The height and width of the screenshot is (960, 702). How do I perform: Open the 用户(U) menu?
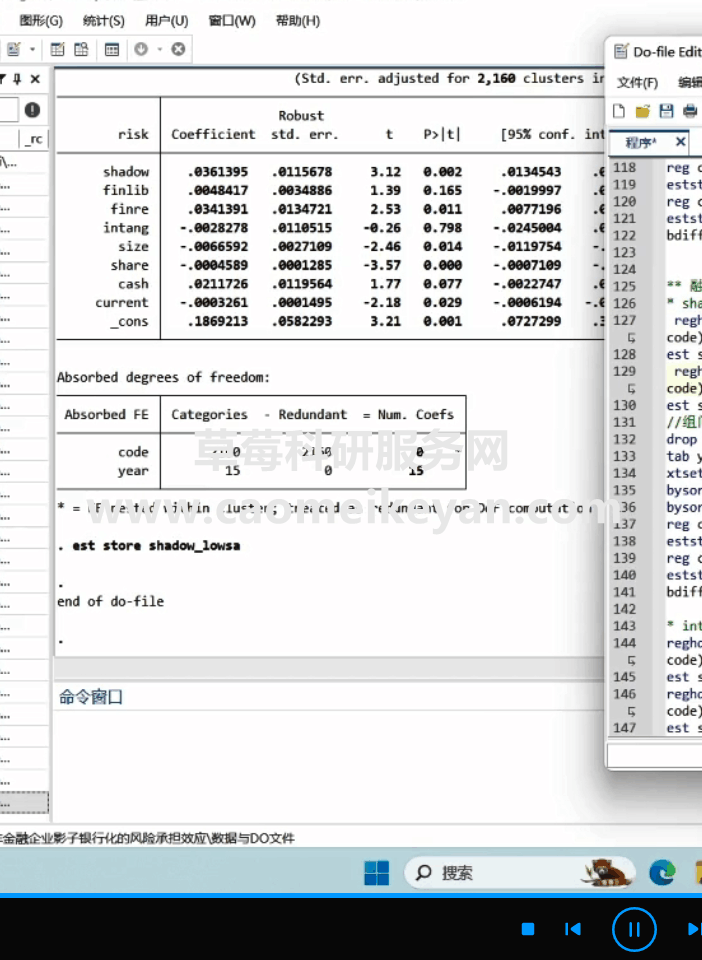166,21
